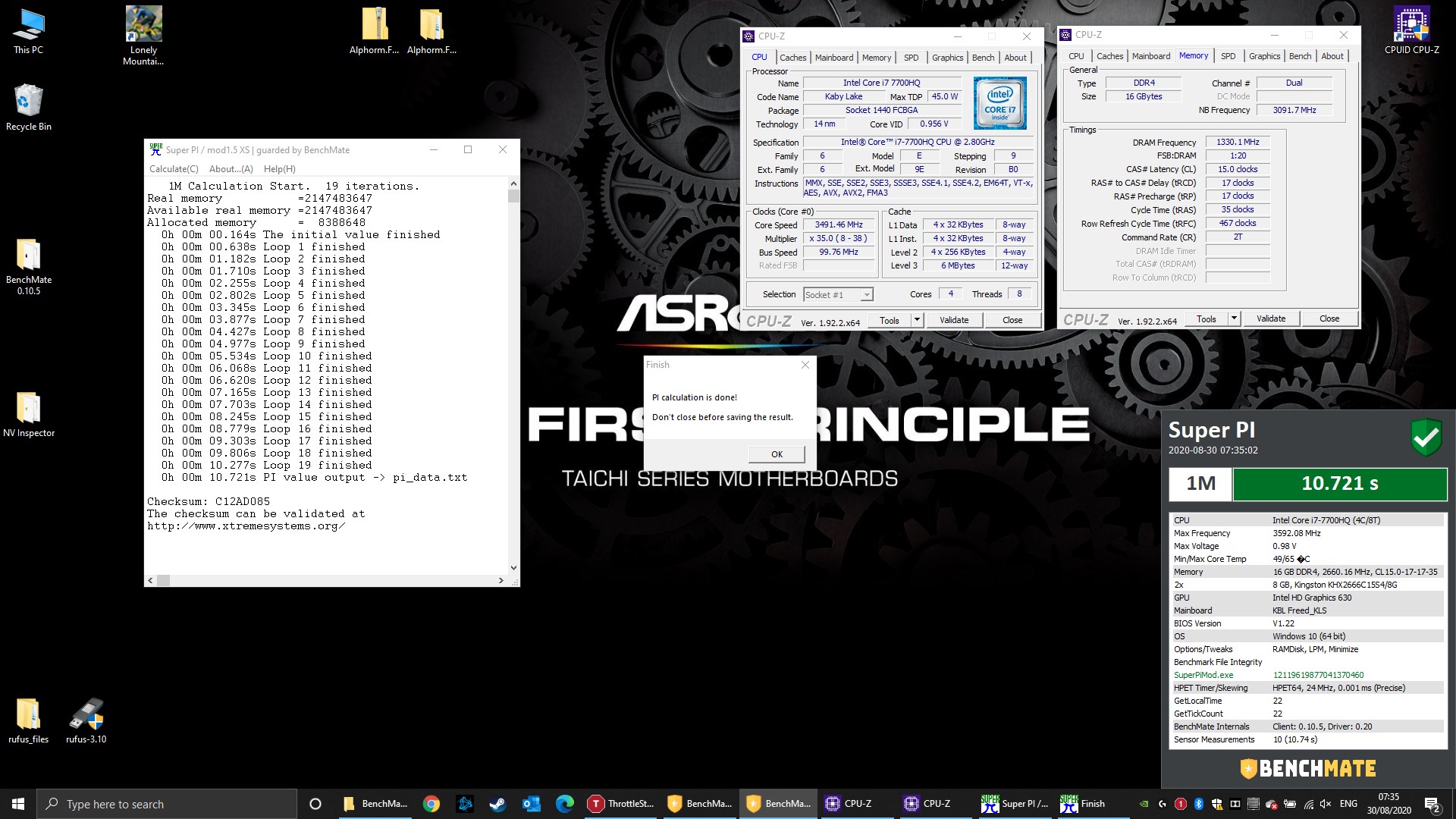Open Microsoft Edge from the taskbar
This screenshot has height=819, width=1456.
[x=565, y=804]
